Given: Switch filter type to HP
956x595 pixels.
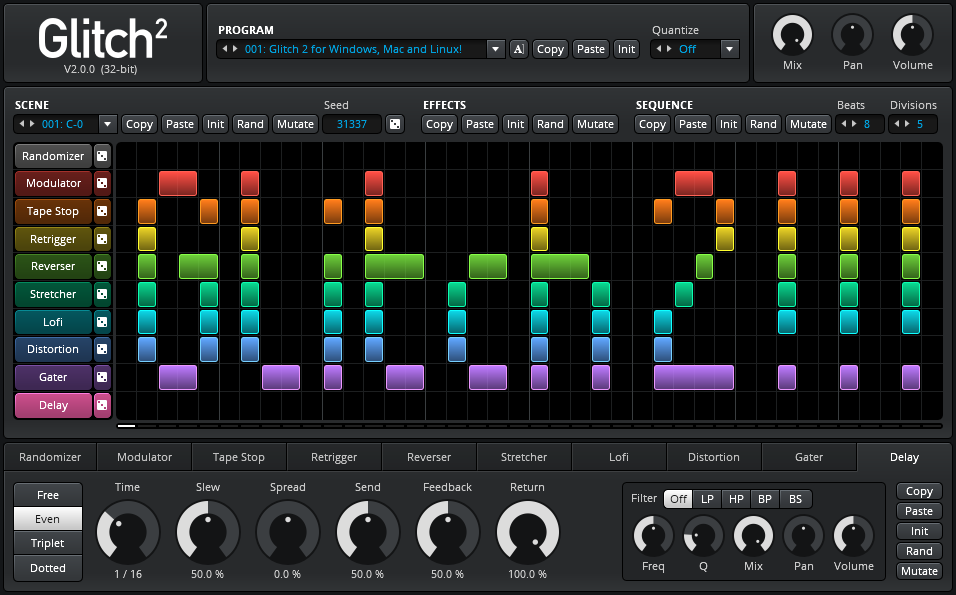Looking at the screenshot, I should pyautogui.click(x=736, y=499).
